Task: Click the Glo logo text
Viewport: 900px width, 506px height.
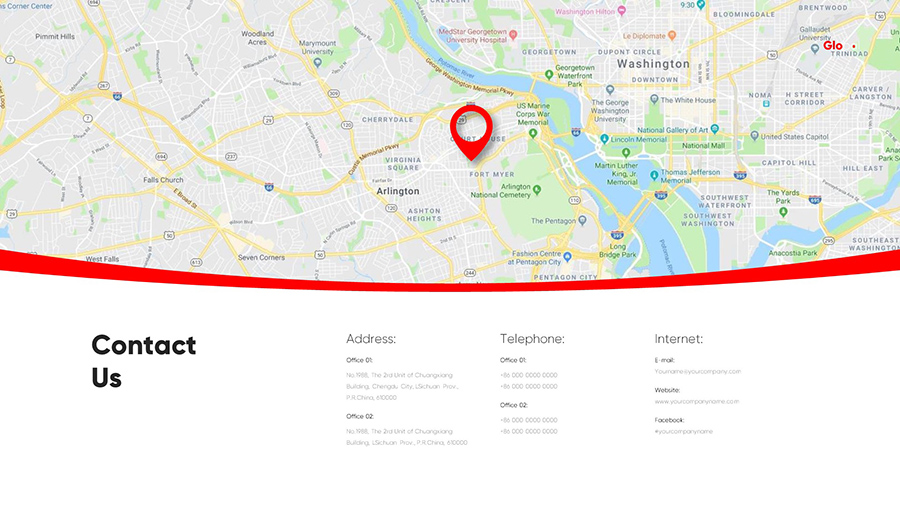Action: (x=833, y=46)
